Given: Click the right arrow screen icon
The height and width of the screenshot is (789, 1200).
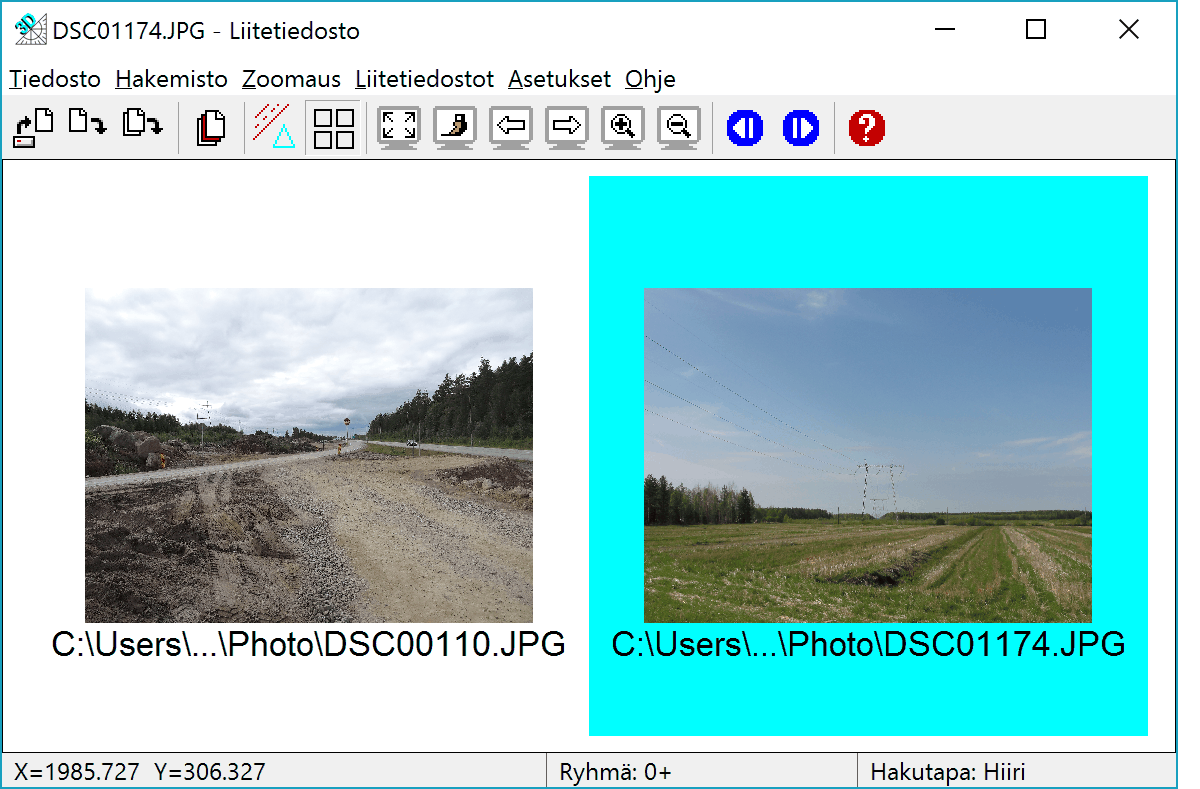Looking at the screenshot, I should [567, 128].
